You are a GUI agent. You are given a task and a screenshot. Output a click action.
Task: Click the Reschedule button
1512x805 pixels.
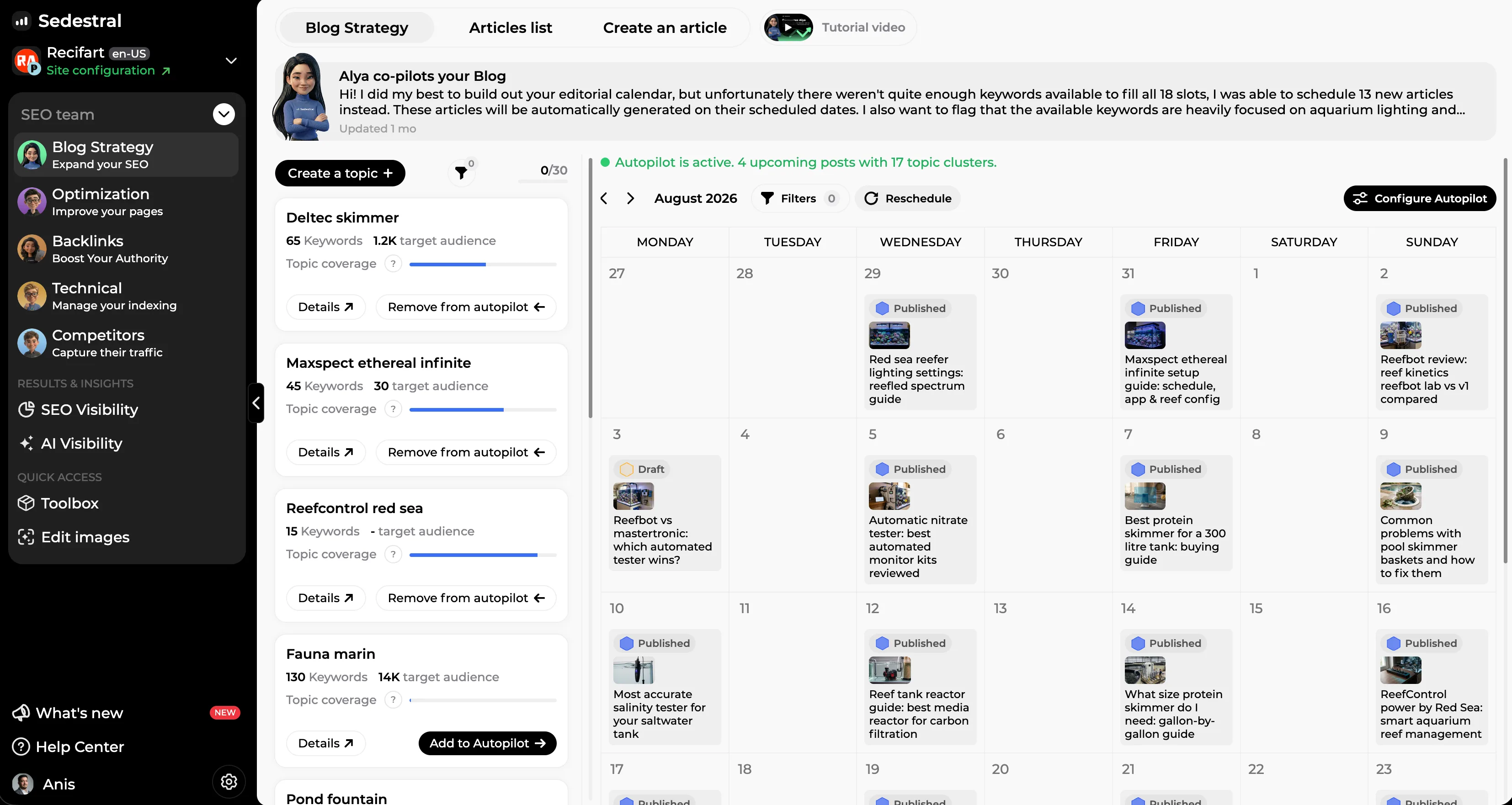(907, 198)
